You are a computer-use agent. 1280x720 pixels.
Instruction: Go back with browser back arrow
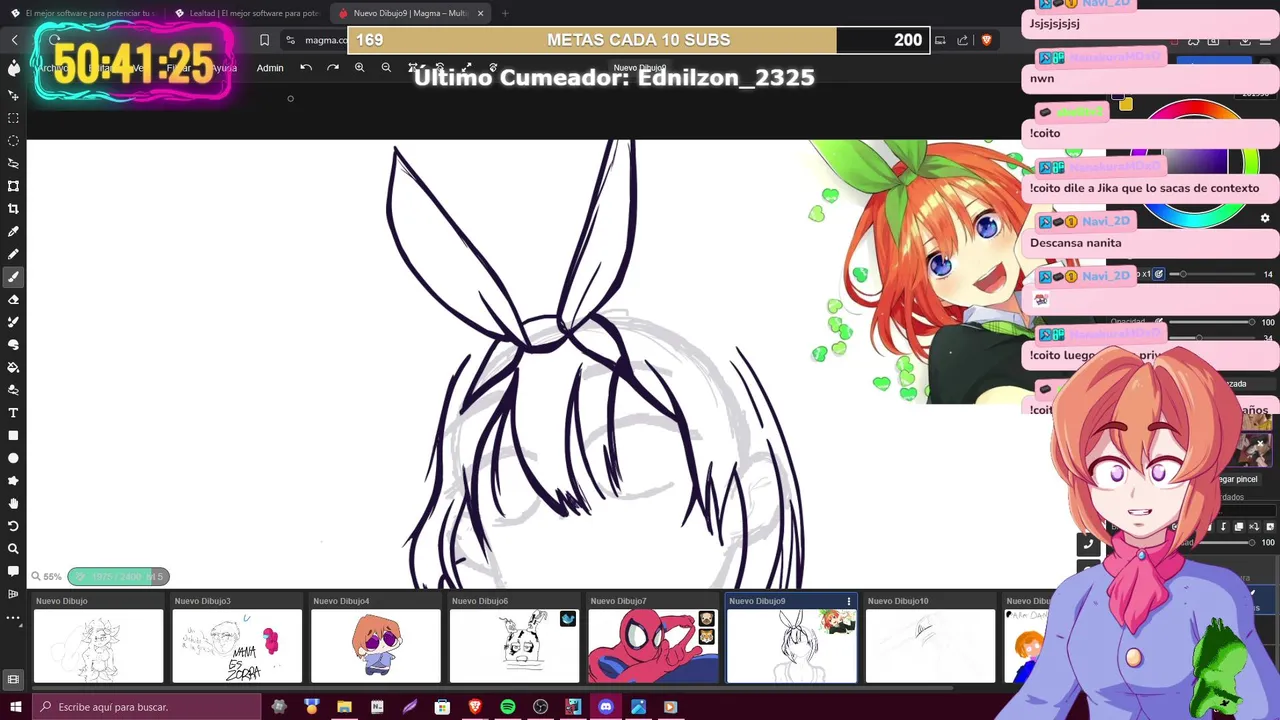14,40
